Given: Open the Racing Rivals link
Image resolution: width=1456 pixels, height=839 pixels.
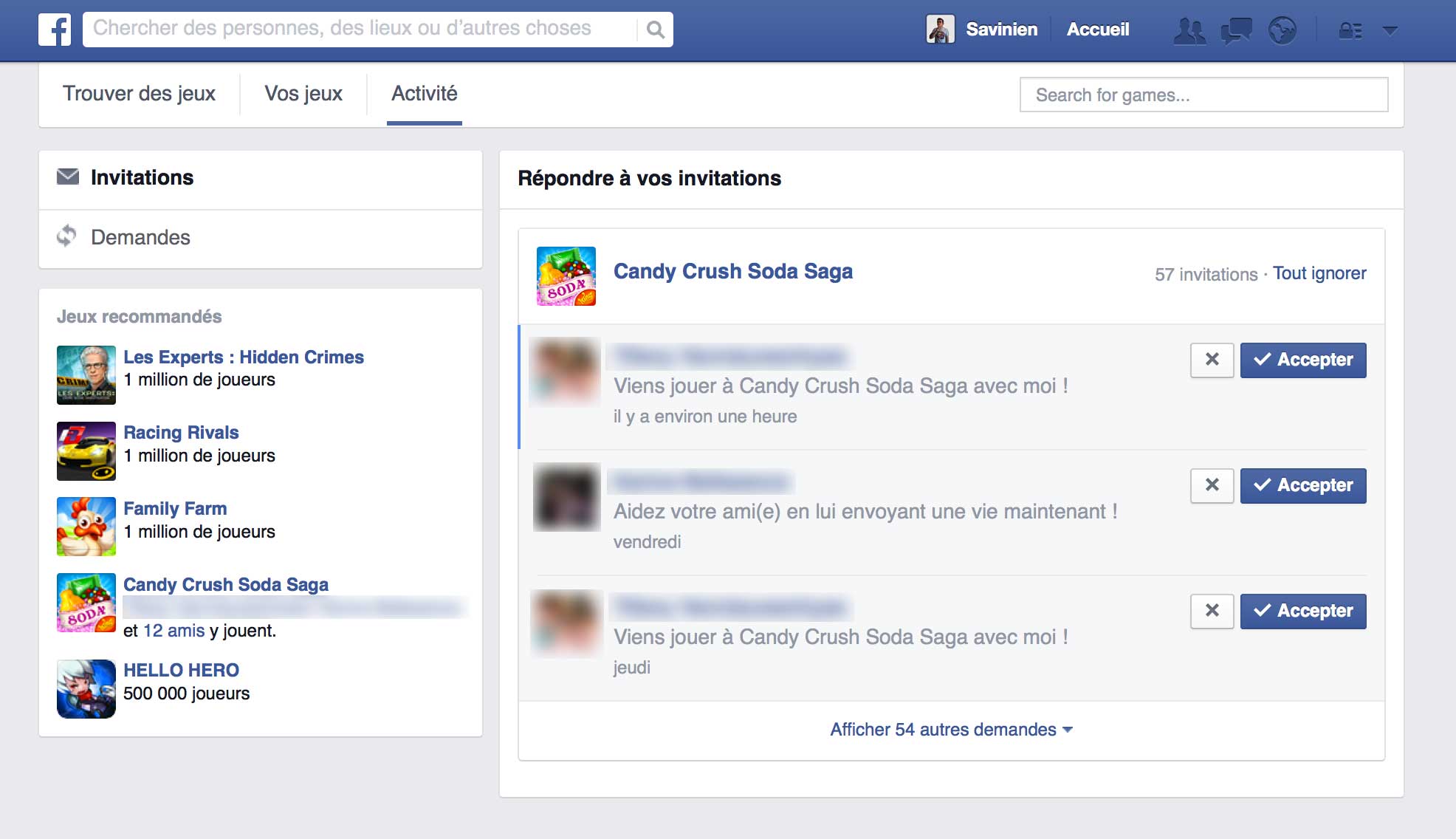Looking at the screenshot, I should 181,433.
